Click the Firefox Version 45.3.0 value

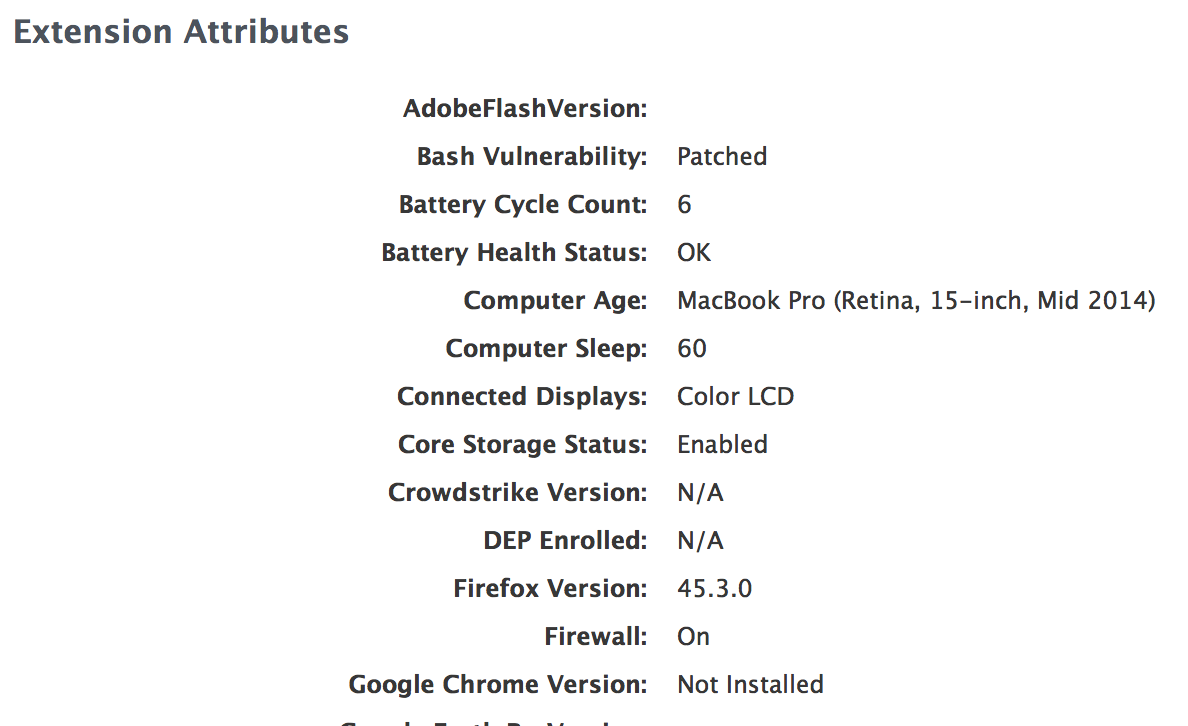coord(714,589)
